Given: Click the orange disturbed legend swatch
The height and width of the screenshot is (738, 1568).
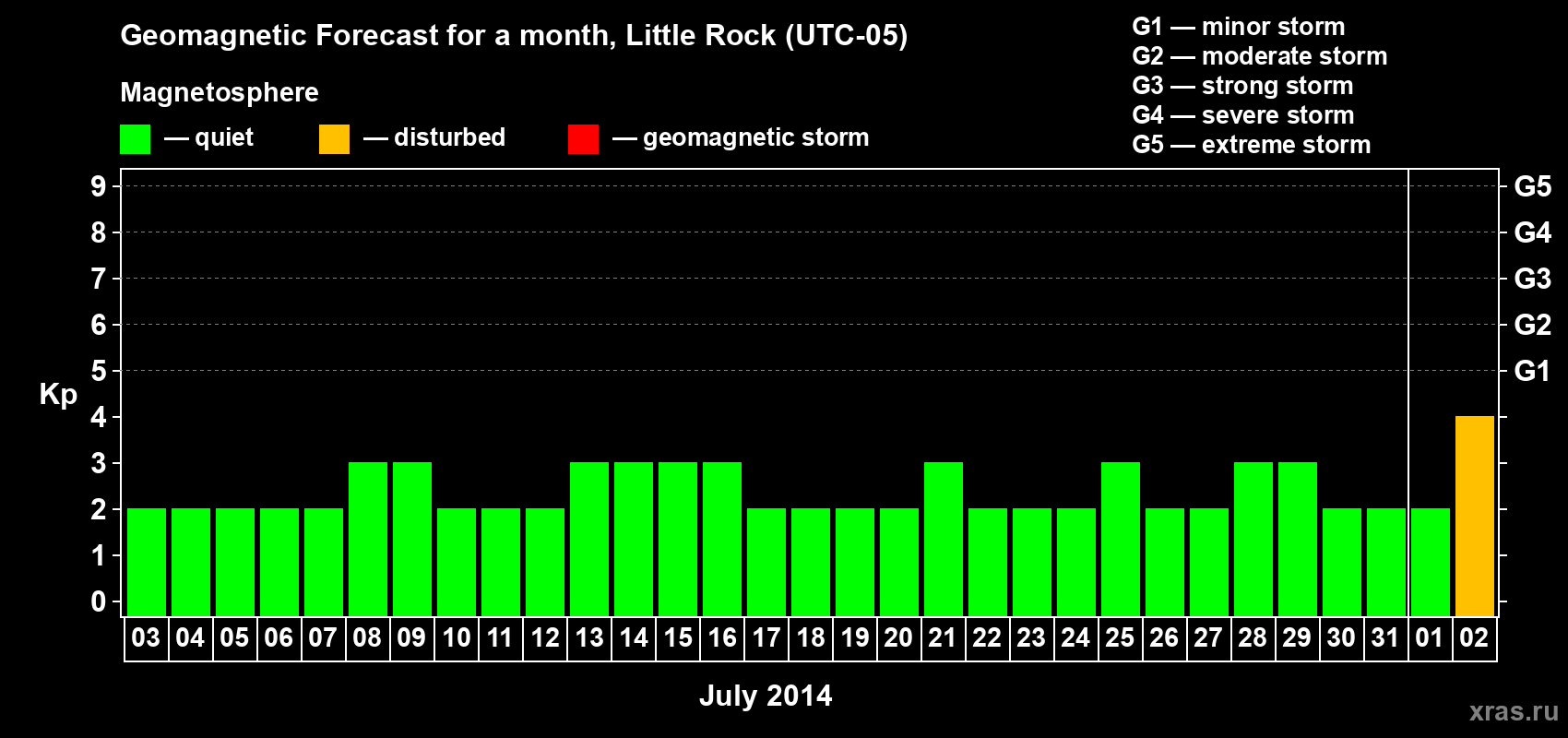Looking at the screenshot, I should (334, 139).
